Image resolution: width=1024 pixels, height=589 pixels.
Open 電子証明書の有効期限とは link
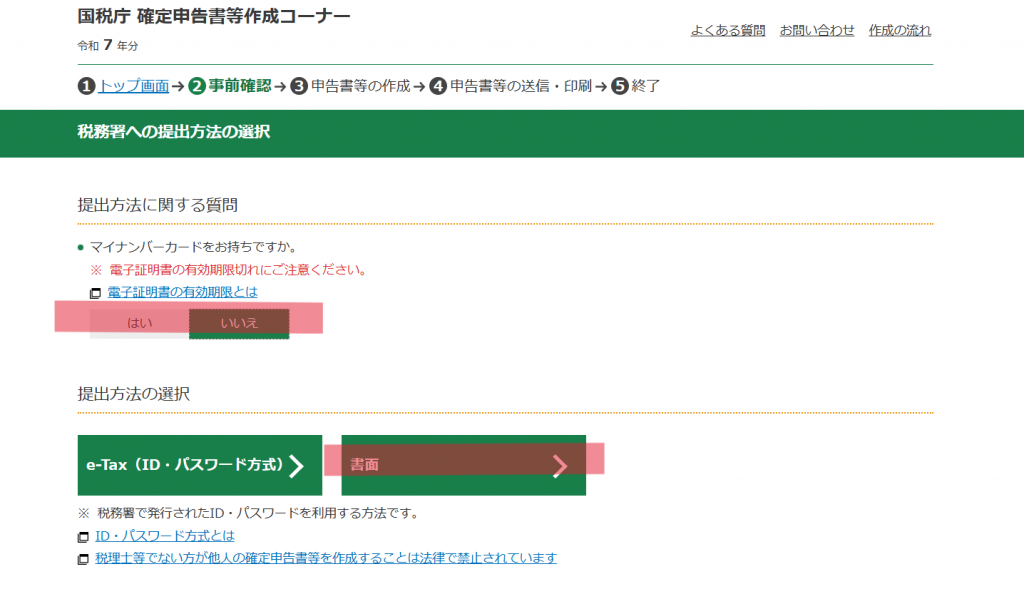click(x=182, y=292)
